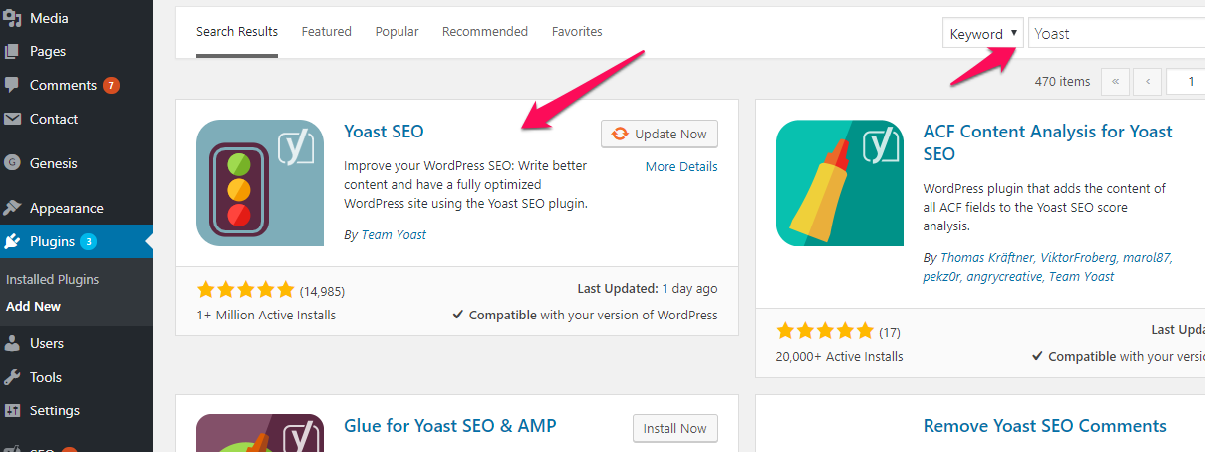1205x453 pixels.
Task: Go to Installed Plugins submenu
Action: [52, 280]
